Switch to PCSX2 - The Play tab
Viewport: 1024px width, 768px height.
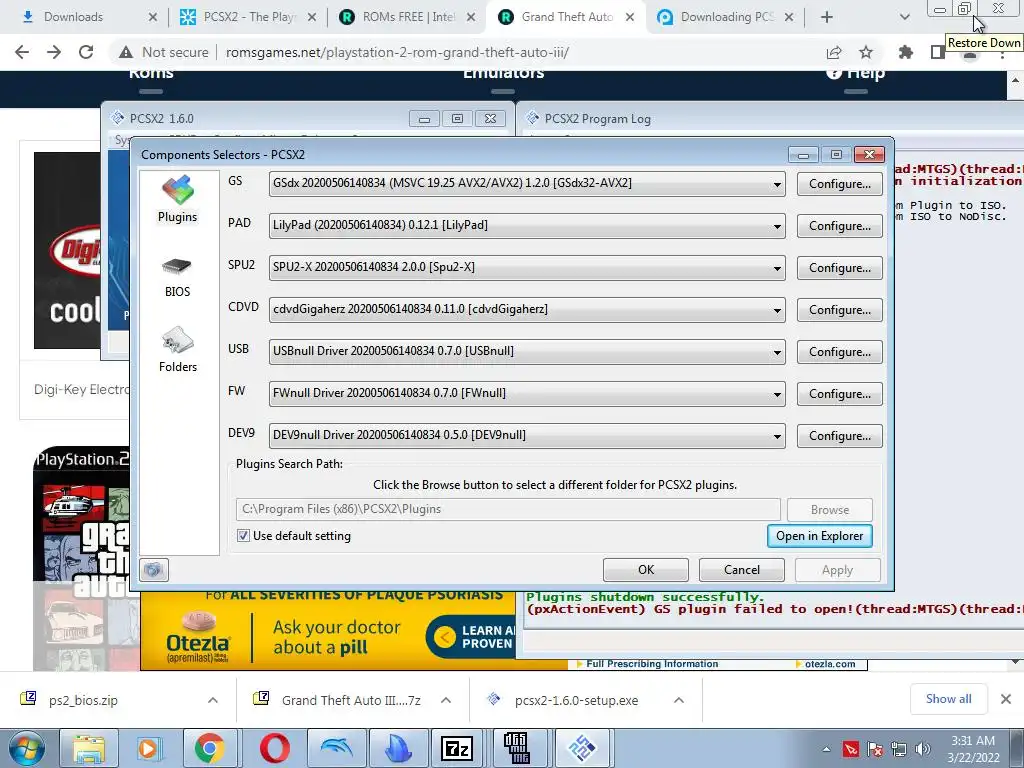(247, 17)
